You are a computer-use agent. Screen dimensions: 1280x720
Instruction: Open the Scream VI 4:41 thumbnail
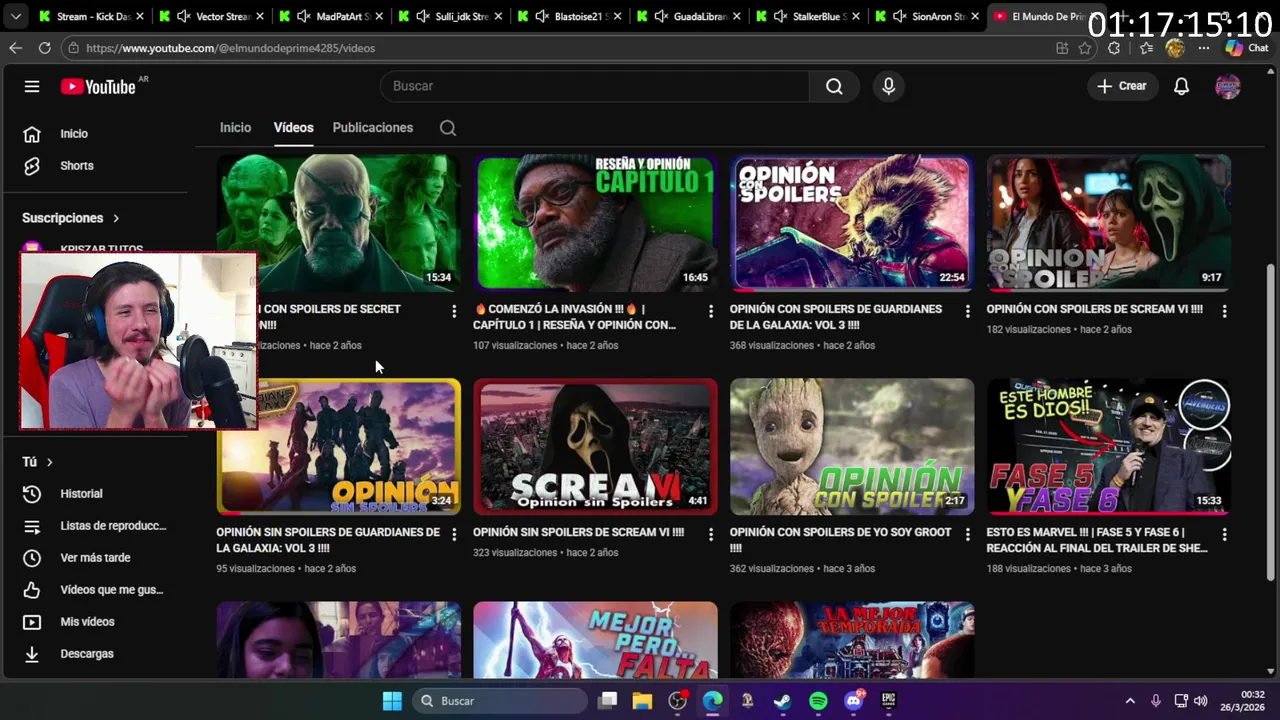(595, 446)
